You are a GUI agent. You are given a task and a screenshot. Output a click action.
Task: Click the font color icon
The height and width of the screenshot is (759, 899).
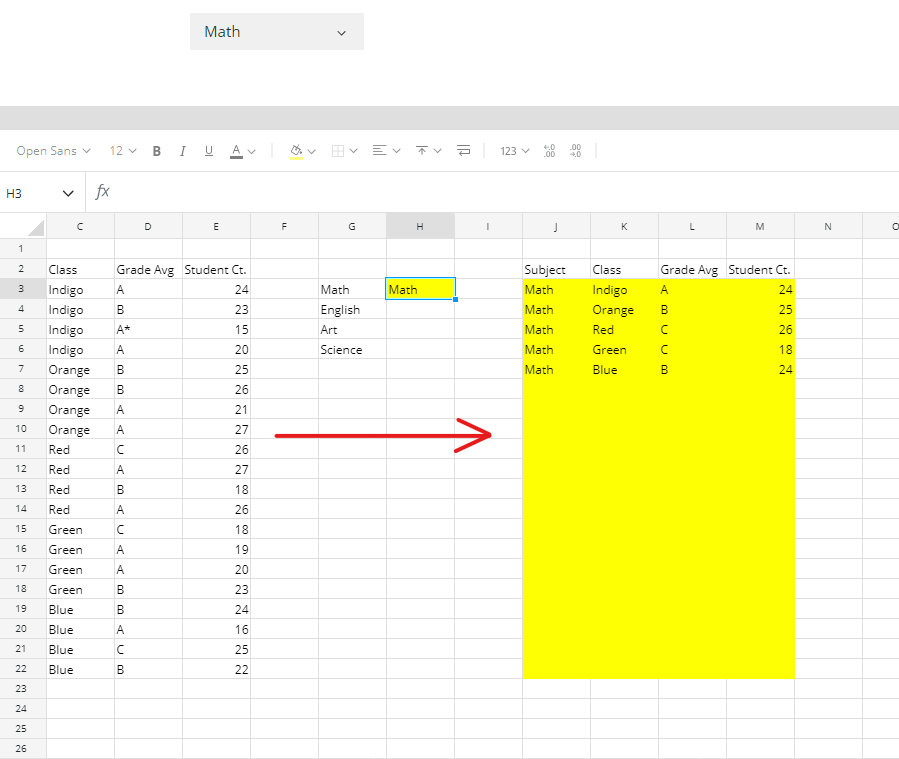[236, 151]
